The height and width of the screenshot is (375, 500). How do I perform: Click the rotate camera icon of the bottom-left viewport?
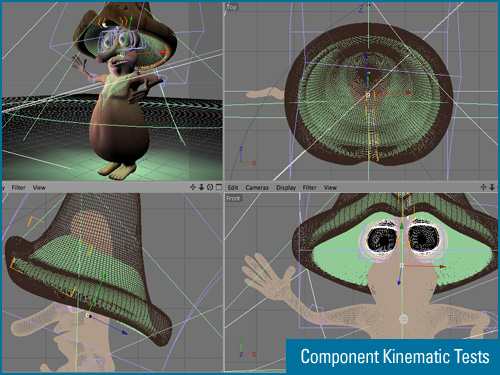coord(210,187)
